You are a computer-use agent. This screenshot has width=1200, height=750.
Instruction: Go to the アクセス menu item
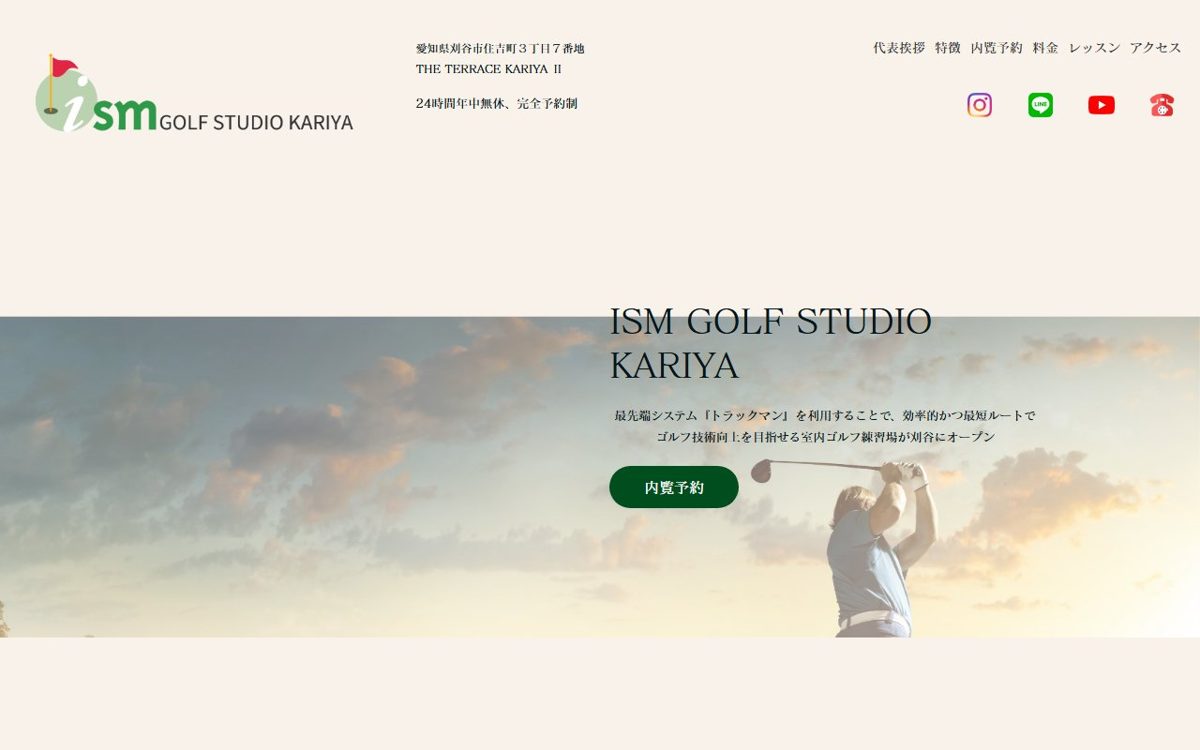tap(1156, 48)
